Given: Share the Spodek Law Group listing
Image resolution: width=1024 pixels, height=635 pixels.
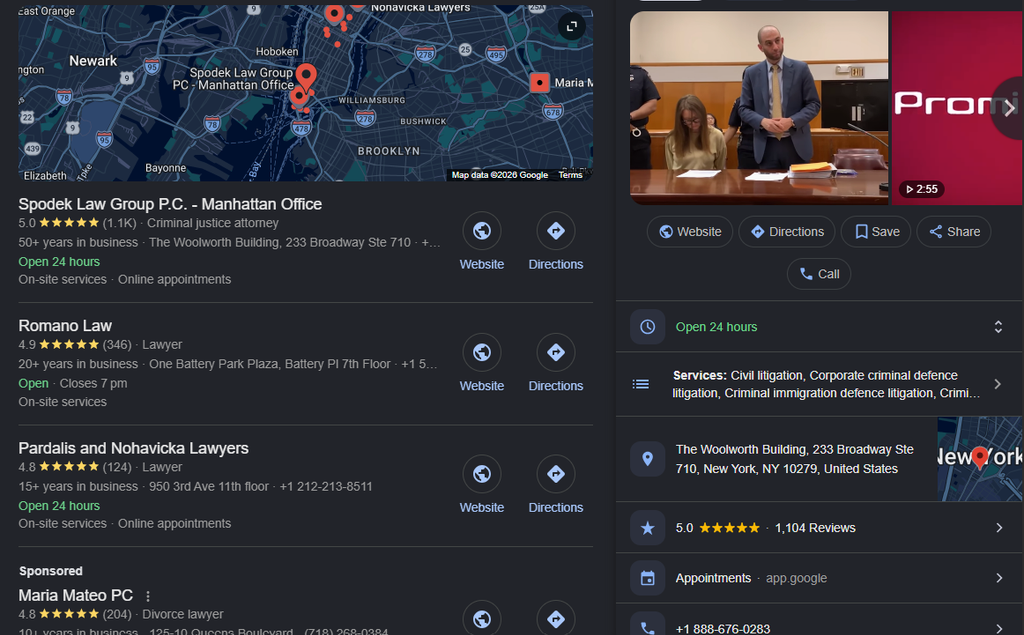Looking at the screenshot, I should (953, 232).
